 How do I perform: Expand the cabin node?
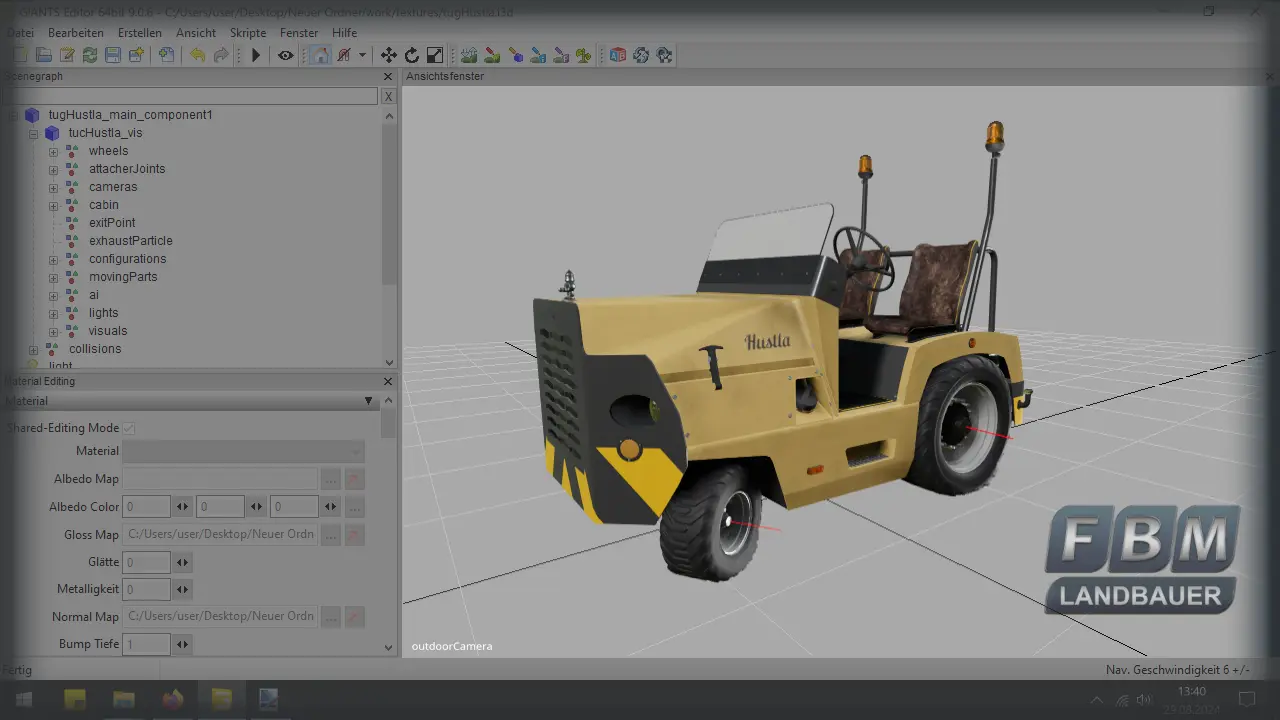tap(53, 205)
